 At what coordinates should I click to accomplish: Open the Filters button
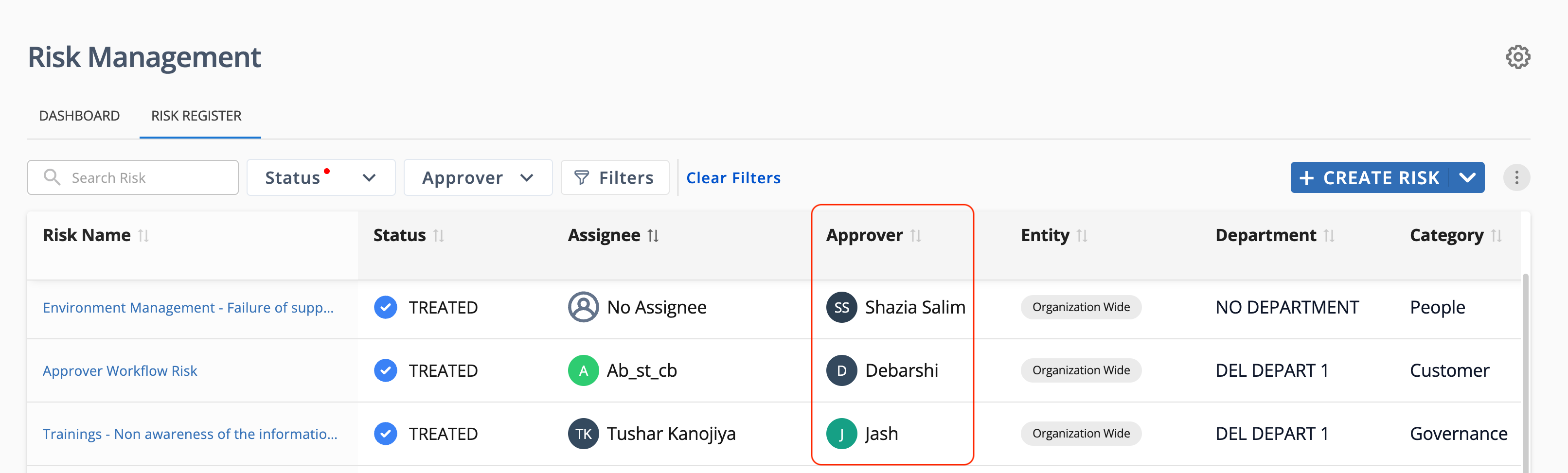pos(615,178)
